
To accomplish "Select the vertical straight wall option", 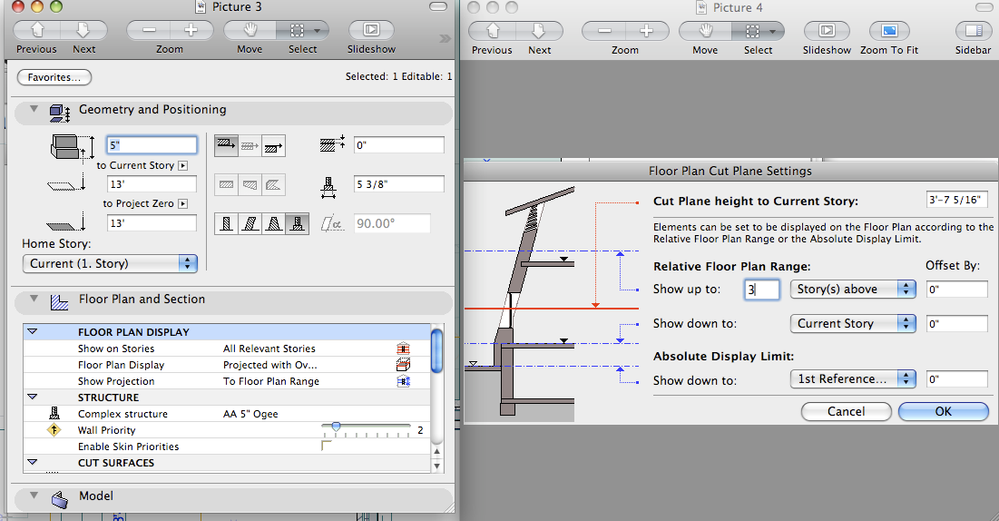I will tap(226, 223).
